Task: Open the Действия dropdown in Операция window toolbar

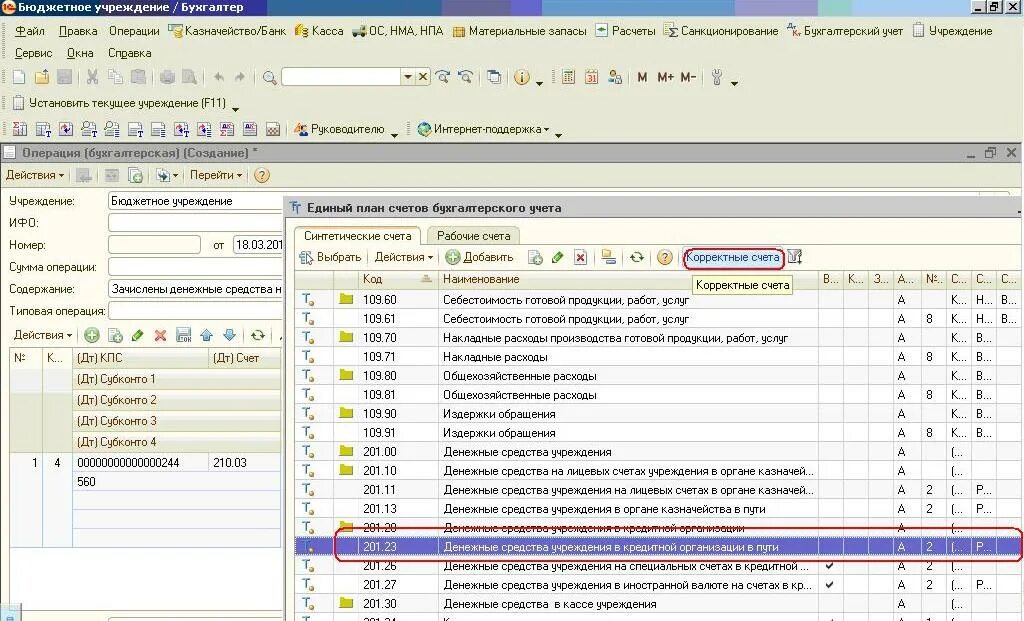Action: tap(35, 175)
